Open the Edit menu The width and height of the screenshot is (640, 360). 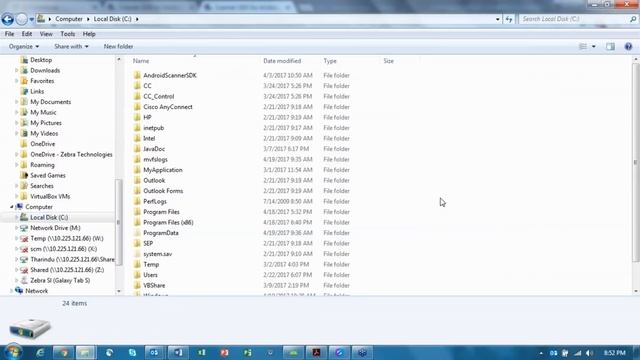27,34
